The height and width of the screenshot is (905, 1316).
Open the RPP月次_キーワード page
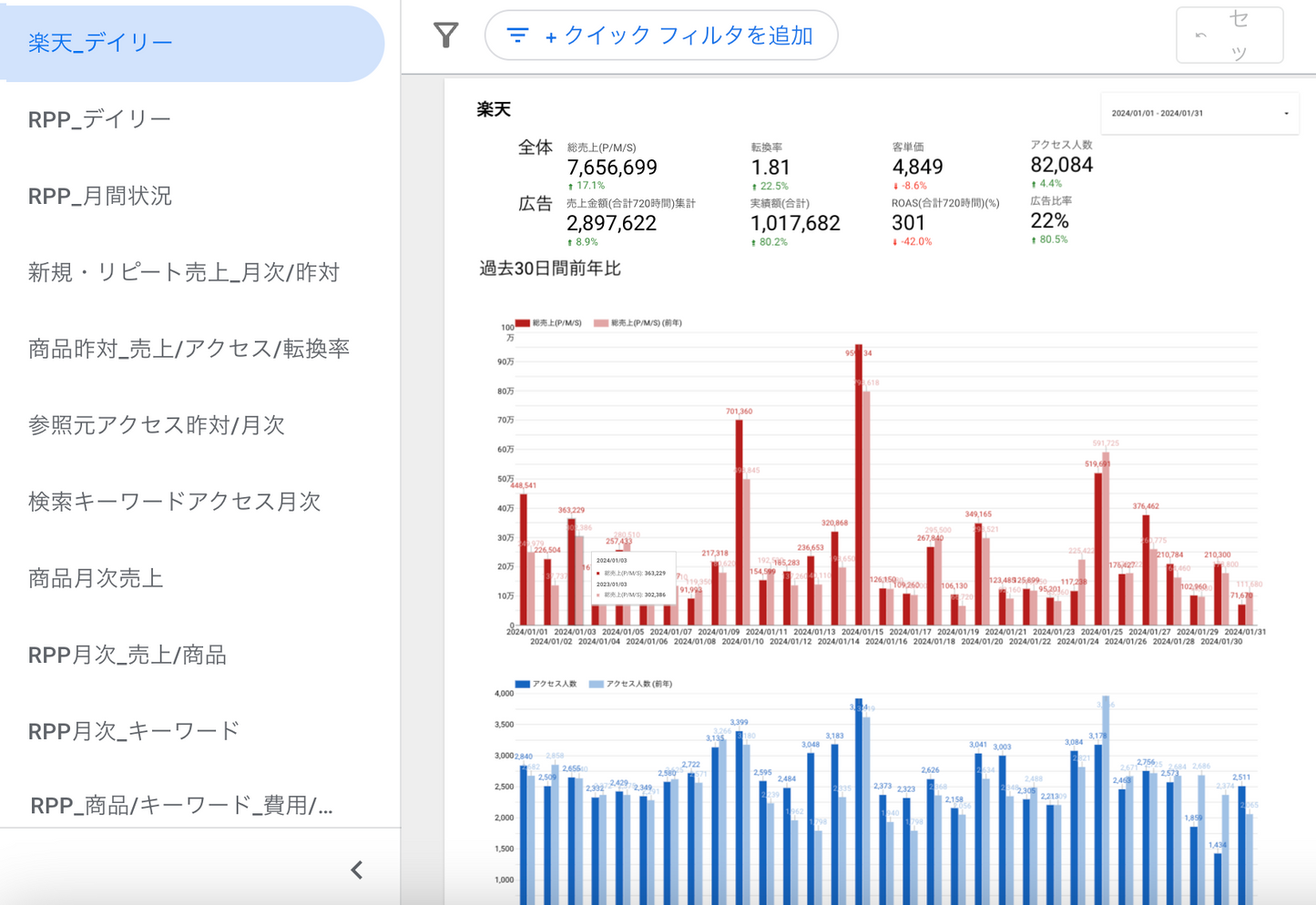pyautogui.click(x=133, y=730)
